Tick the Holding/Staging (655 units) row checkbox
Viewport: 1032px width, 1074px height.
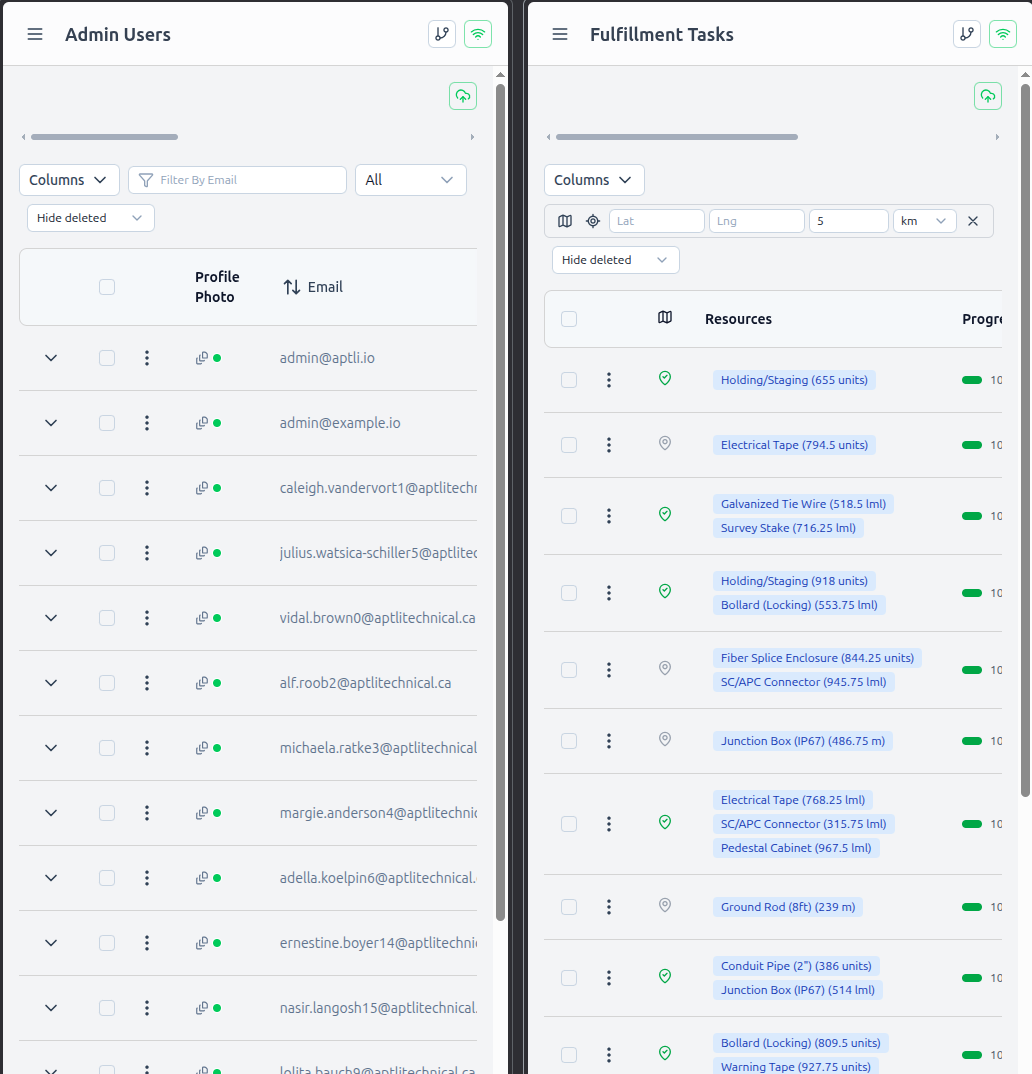(x=569, y=380)
